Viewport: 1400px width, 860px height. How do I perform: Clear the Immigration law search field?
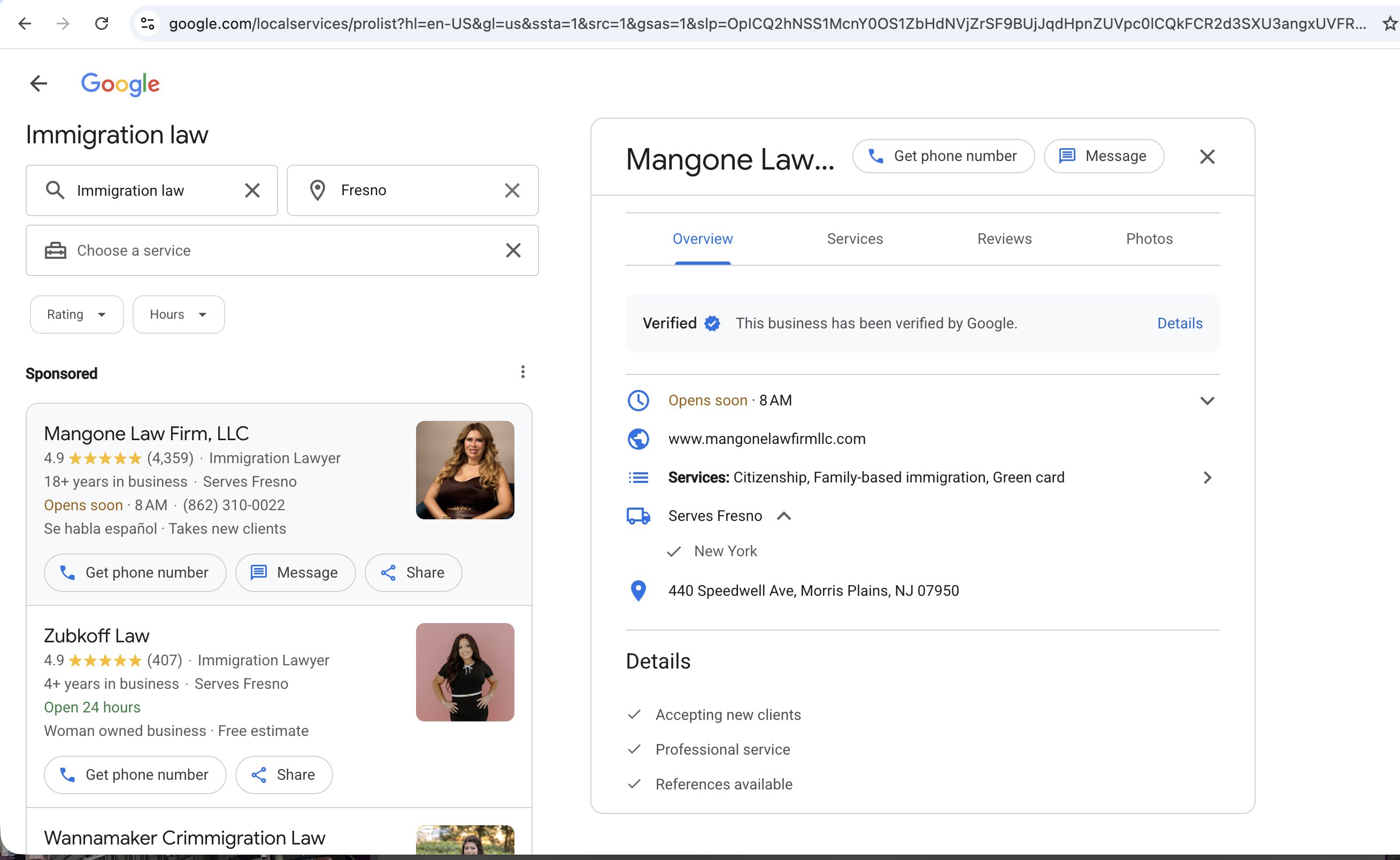[252, 190]
